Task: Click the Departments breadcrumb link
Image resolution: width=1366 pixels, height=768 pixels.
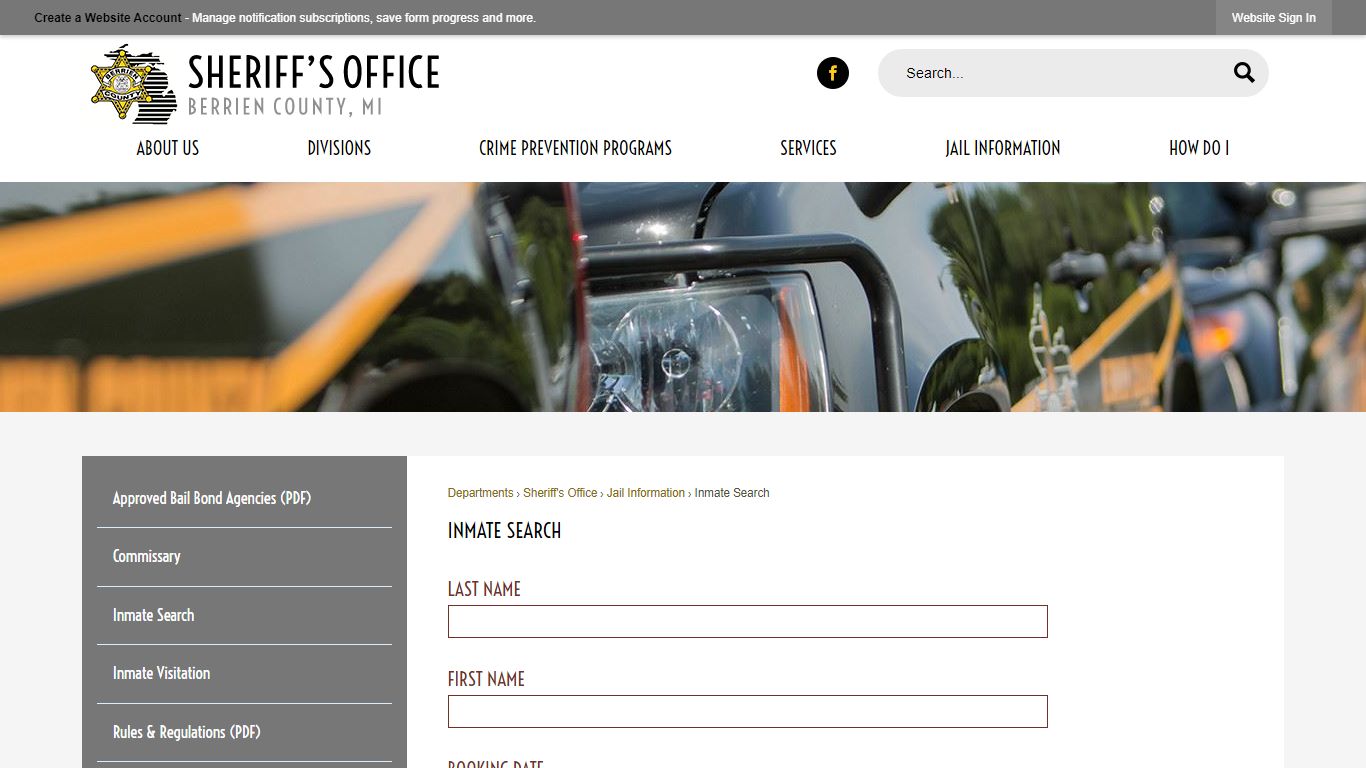Action: point(480,493)
